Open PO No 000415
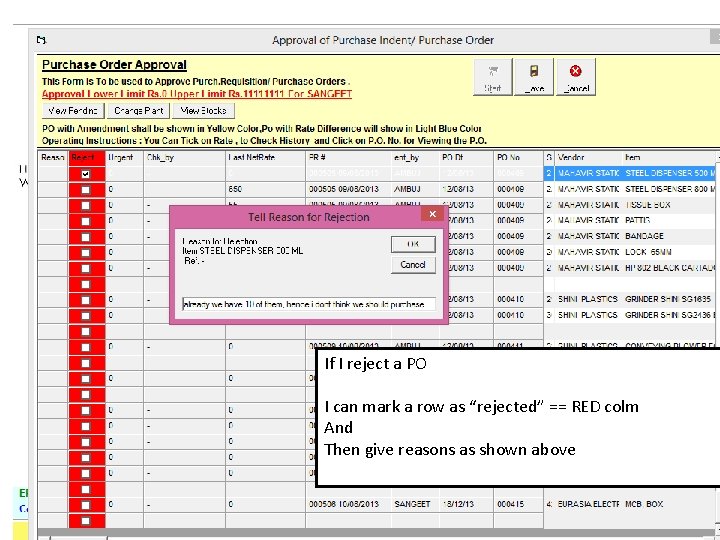Screen dimensions: 720x540 [518, 504]
